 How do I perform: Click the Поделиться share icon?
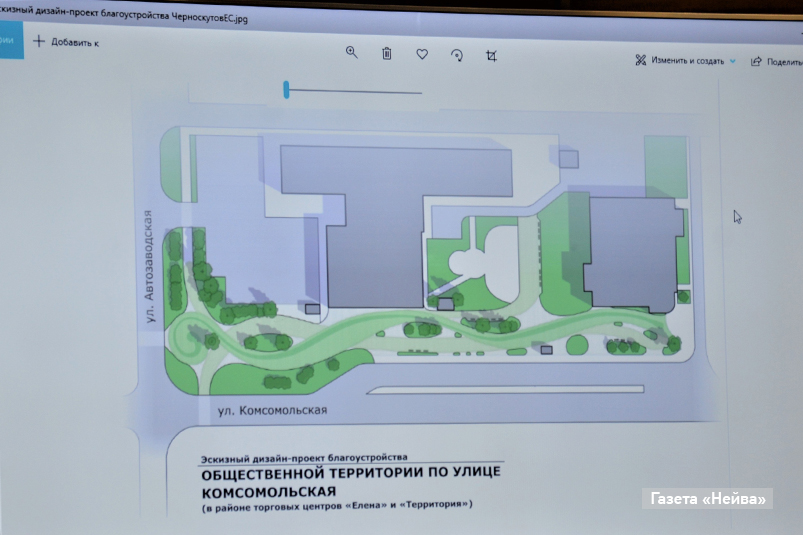point(756,61)
